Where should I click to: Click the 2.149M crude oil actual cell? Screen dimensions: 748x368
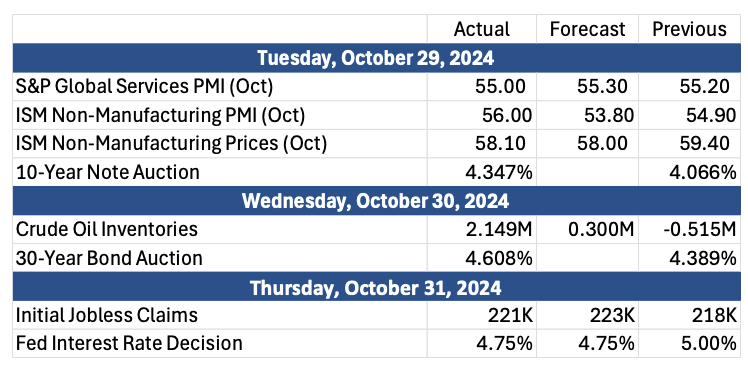coord(481,229)
